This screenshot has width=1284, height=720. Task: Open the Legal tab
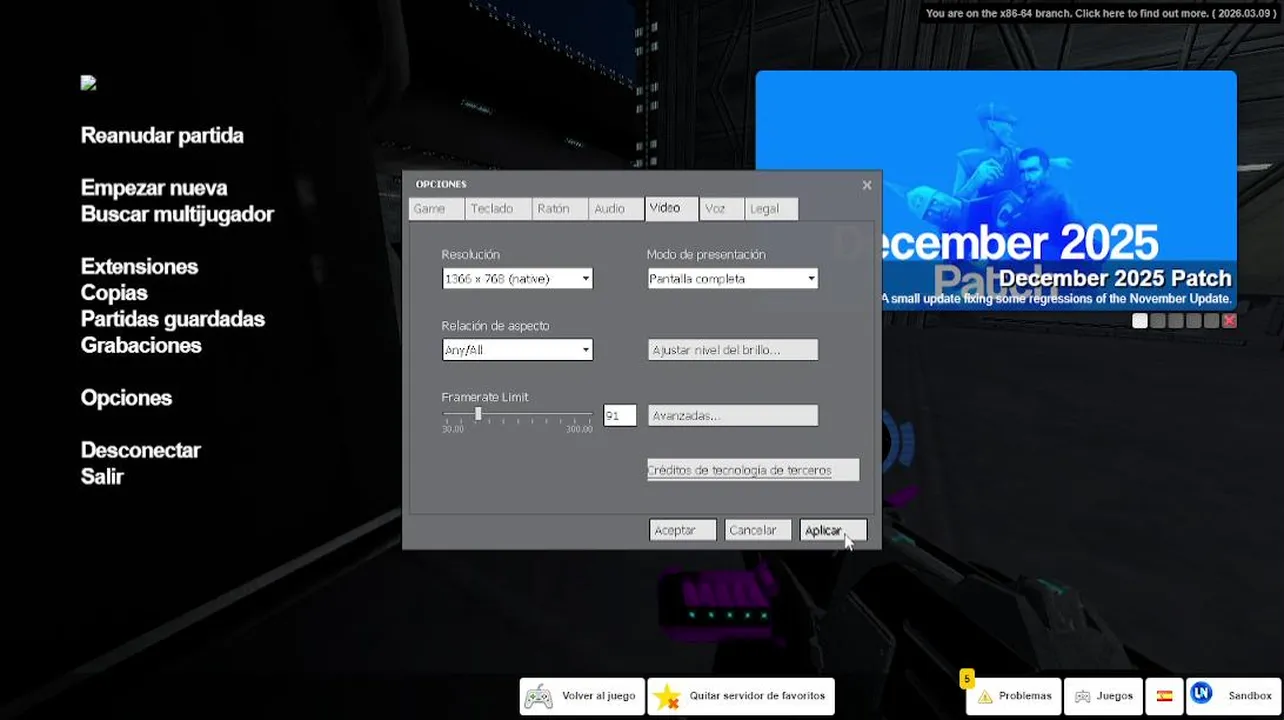point(772,209)
